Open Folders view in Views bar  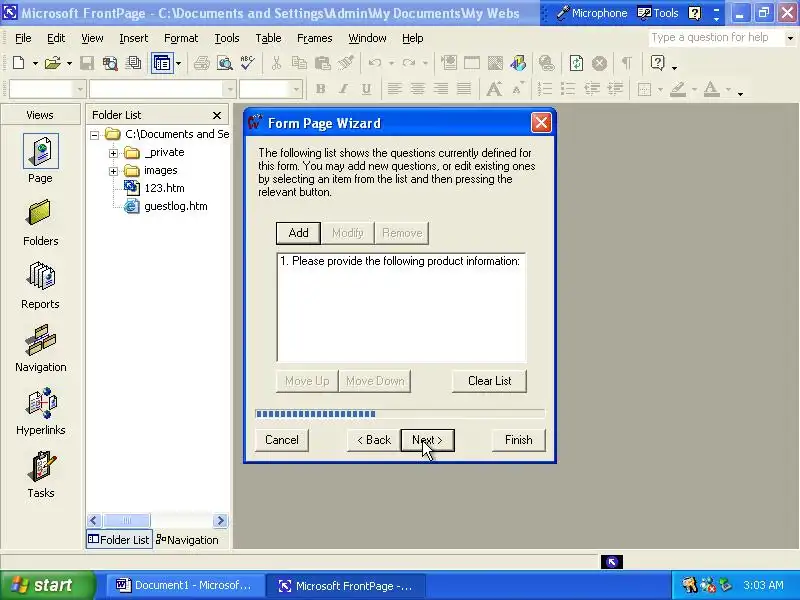point(40,223)
